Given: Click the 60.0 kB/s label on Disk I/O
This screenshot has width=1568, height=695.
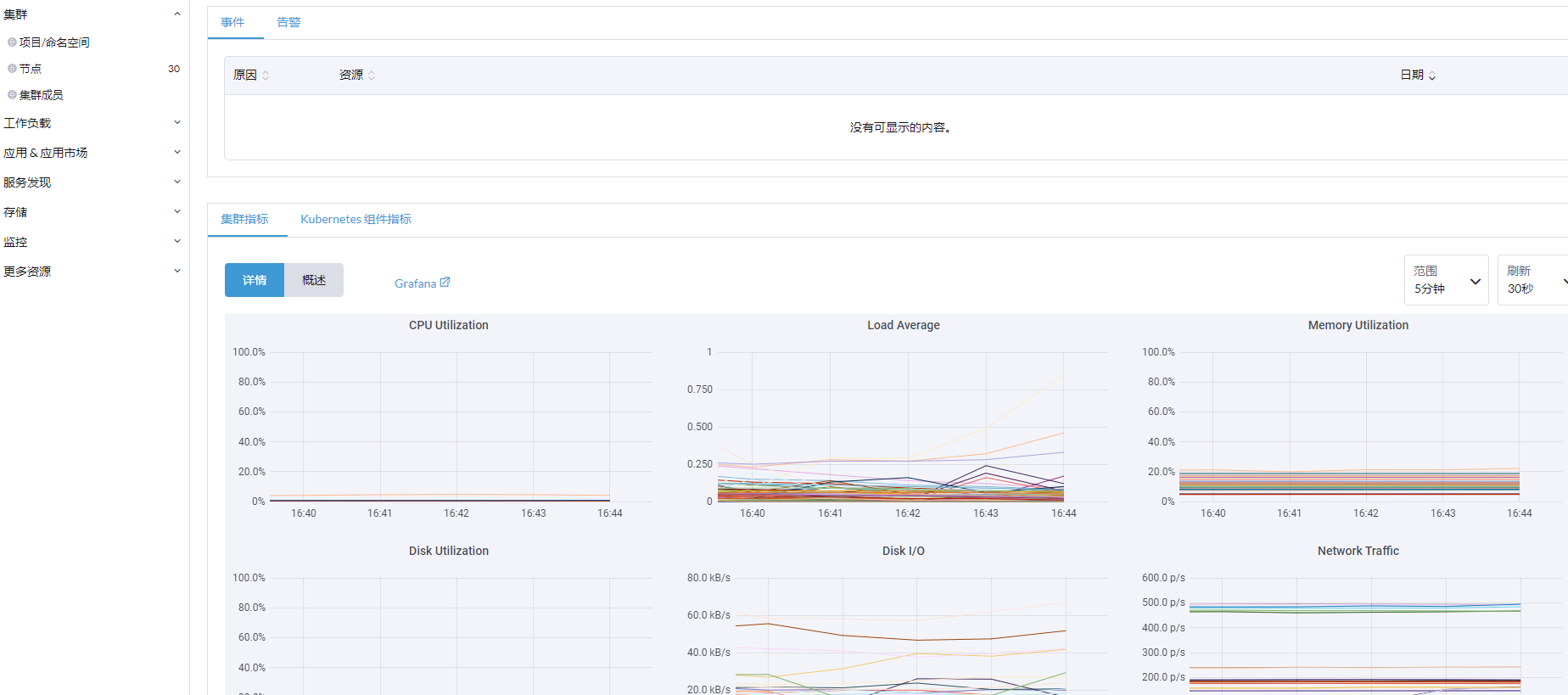Looking at the screenshot, I should click(x=708, y=615).
